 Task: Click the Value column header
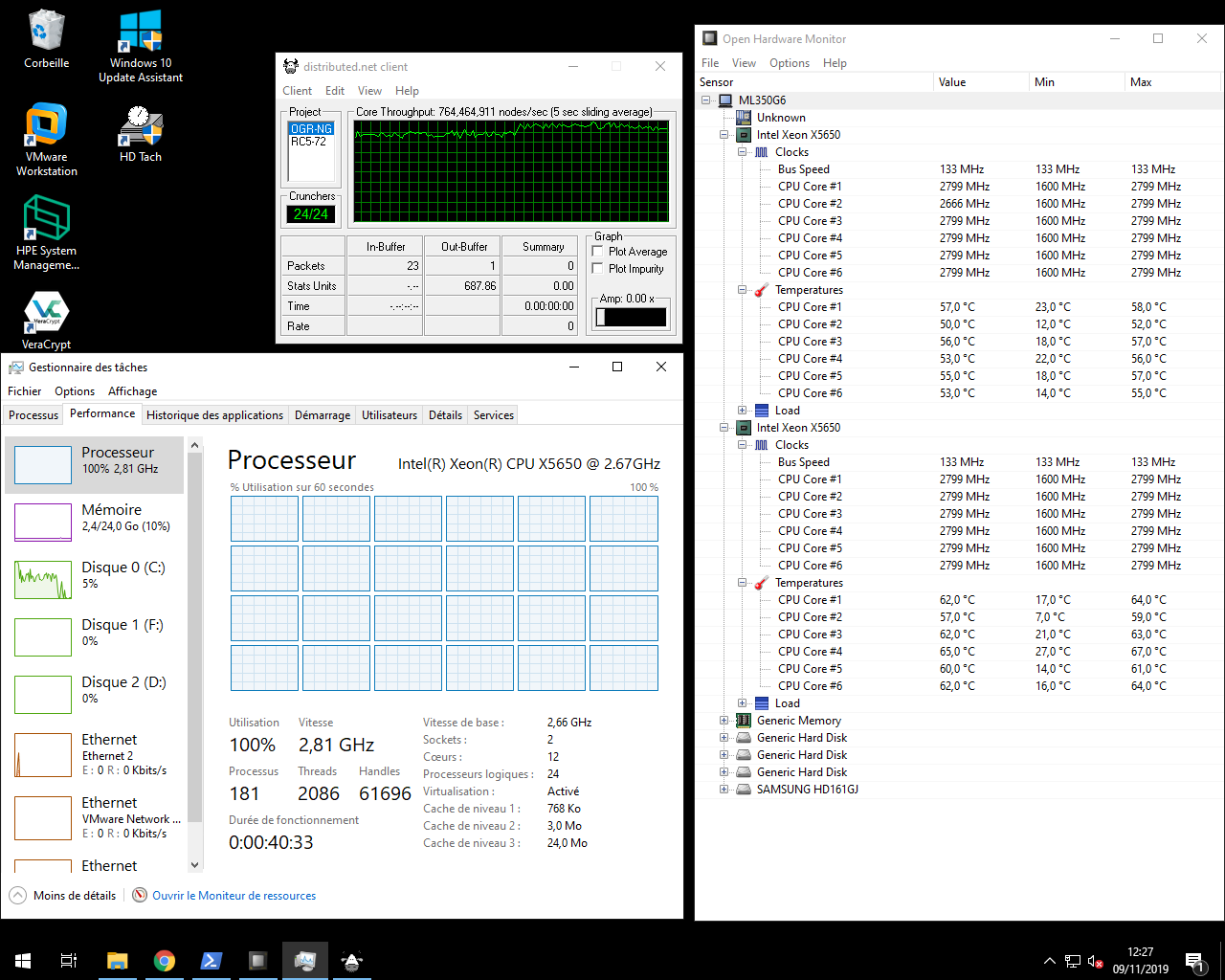(981, 82)
